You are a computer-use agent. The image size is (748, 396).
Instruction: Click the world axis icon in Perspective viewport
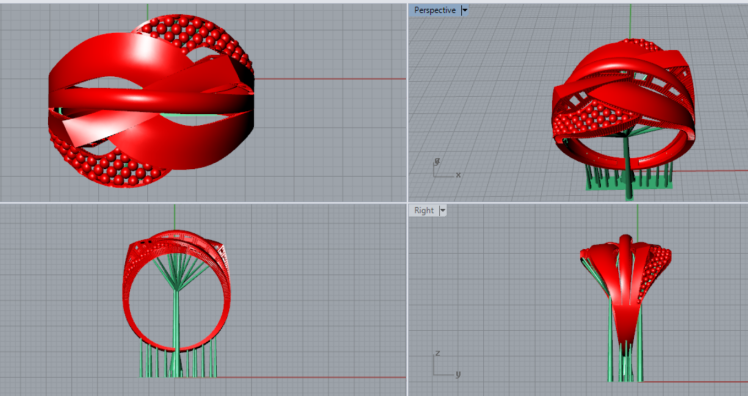446,168
